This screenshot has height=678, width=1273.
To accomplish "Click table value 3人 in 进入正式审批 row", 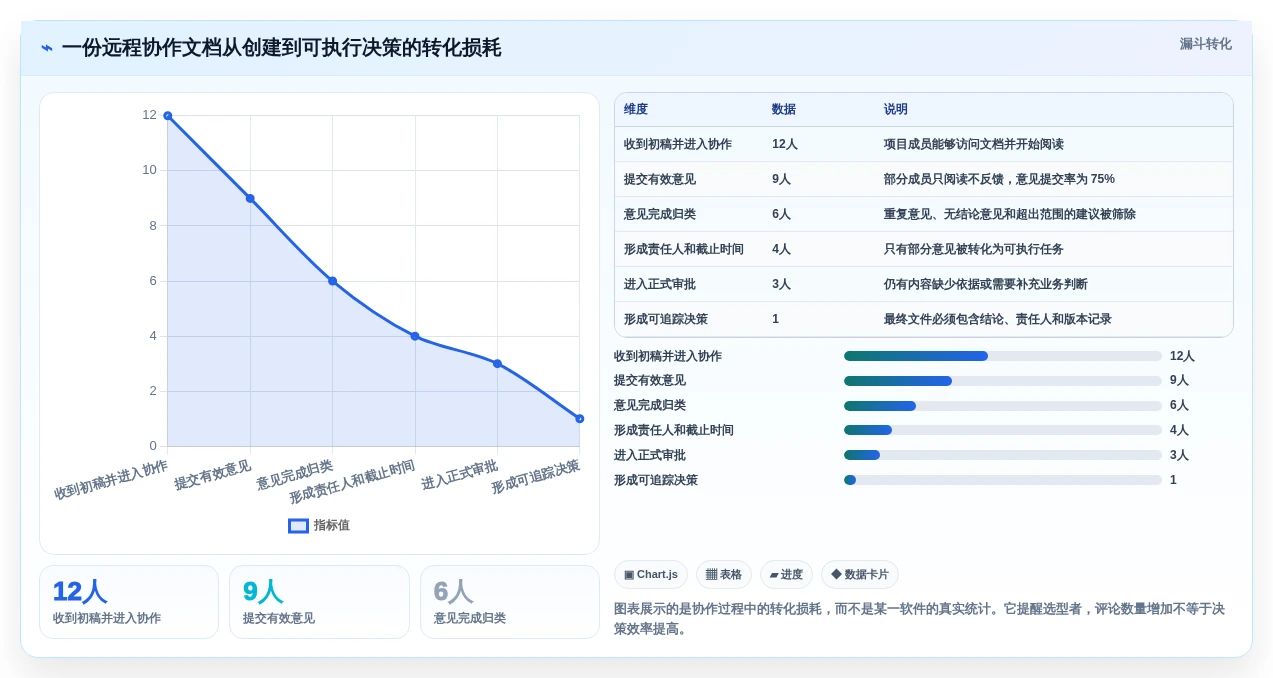I will pyautogui.click(x=782, y=284).
